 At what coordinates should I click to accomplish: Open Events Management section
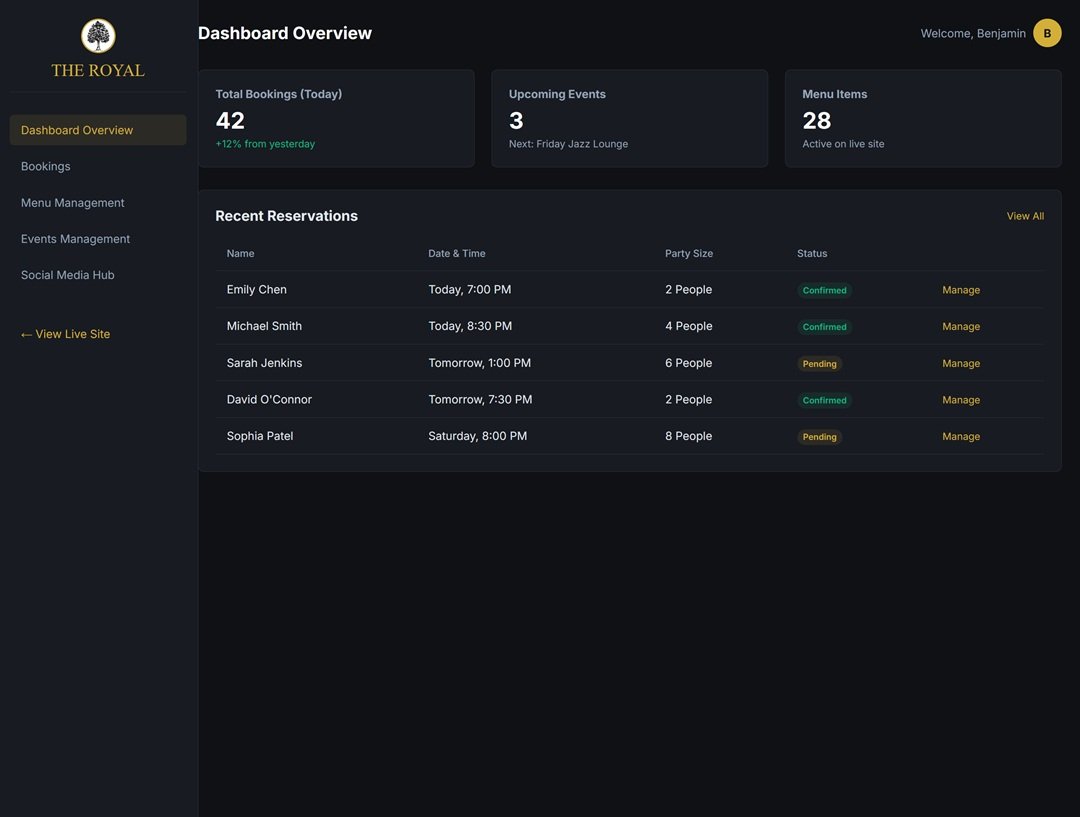98,239
